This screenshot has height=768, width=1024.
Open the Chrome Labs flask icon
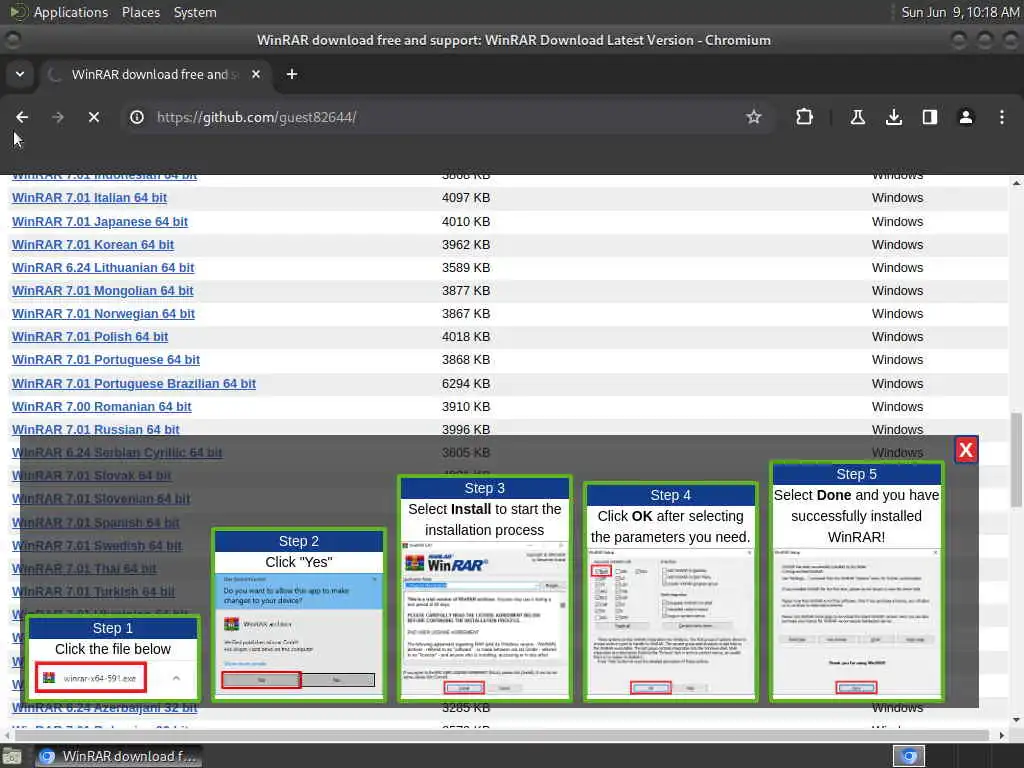pos(857,117)
